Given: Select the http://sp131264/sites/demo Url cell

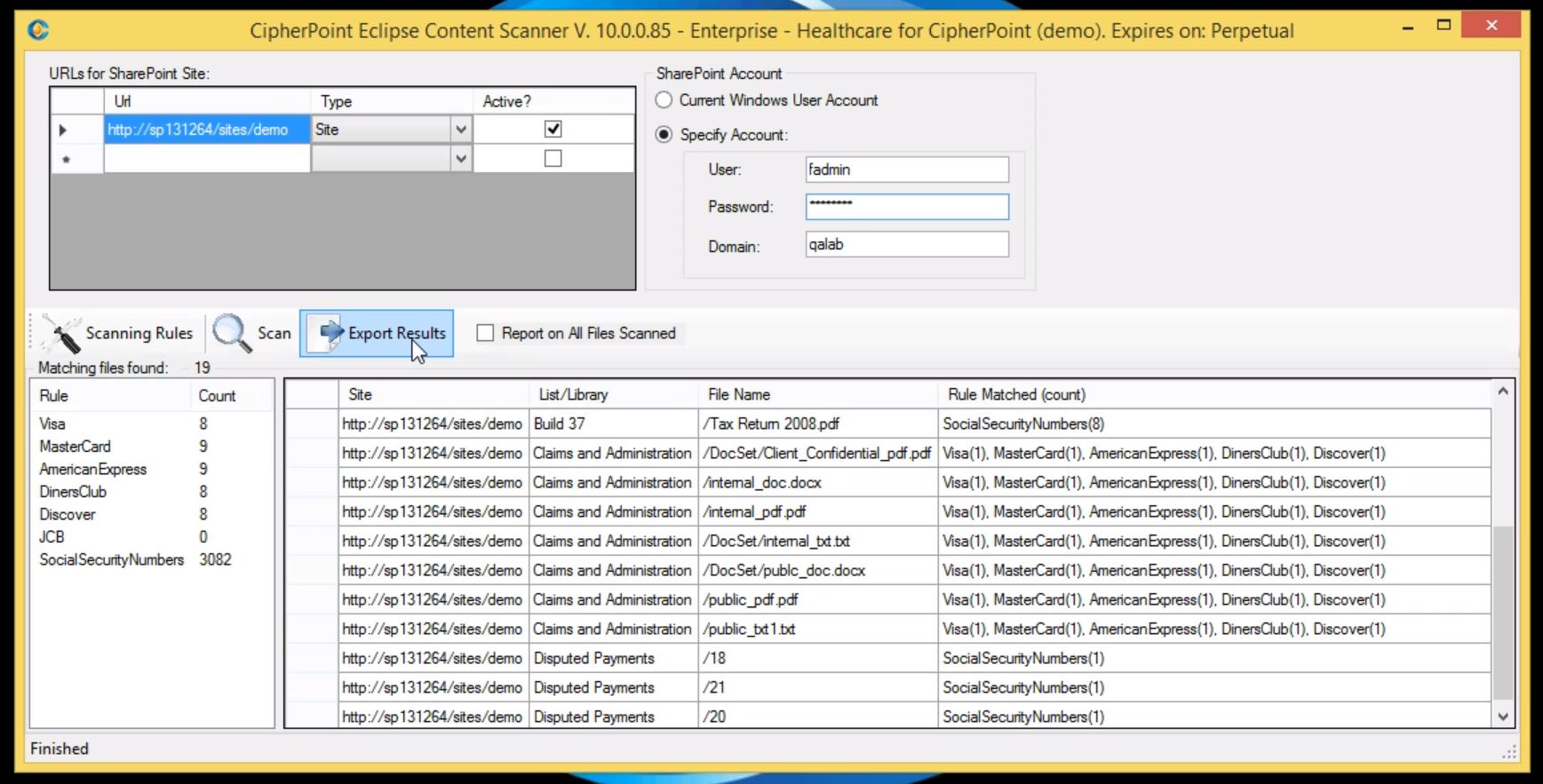Looking at the screenshot, I should [207, 130].
